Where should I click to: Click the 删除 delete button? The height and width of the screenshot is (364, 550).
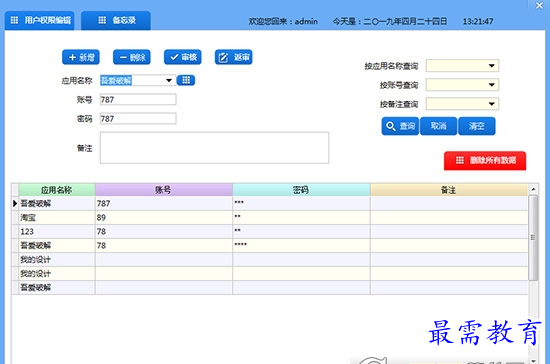[x=132, y=57]
